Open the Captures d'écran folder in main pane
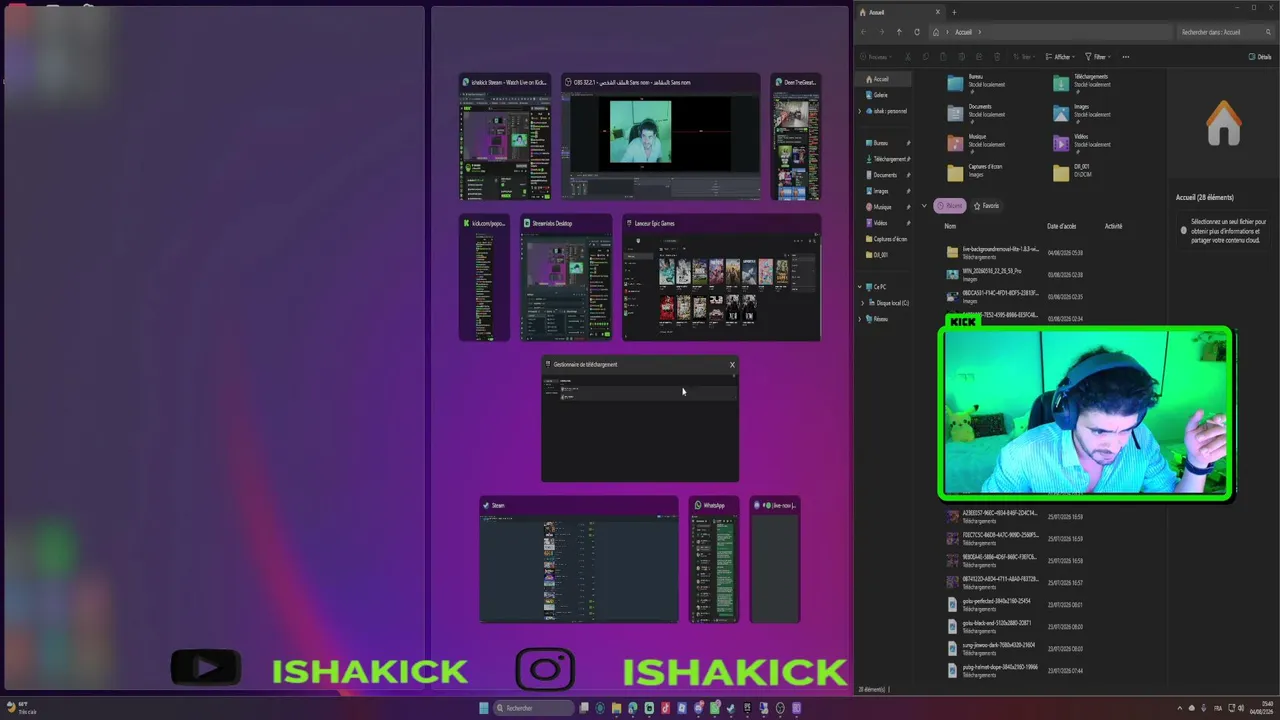Image resolution: width=1280 pixels, height=720 pixels. coord(955,172)
